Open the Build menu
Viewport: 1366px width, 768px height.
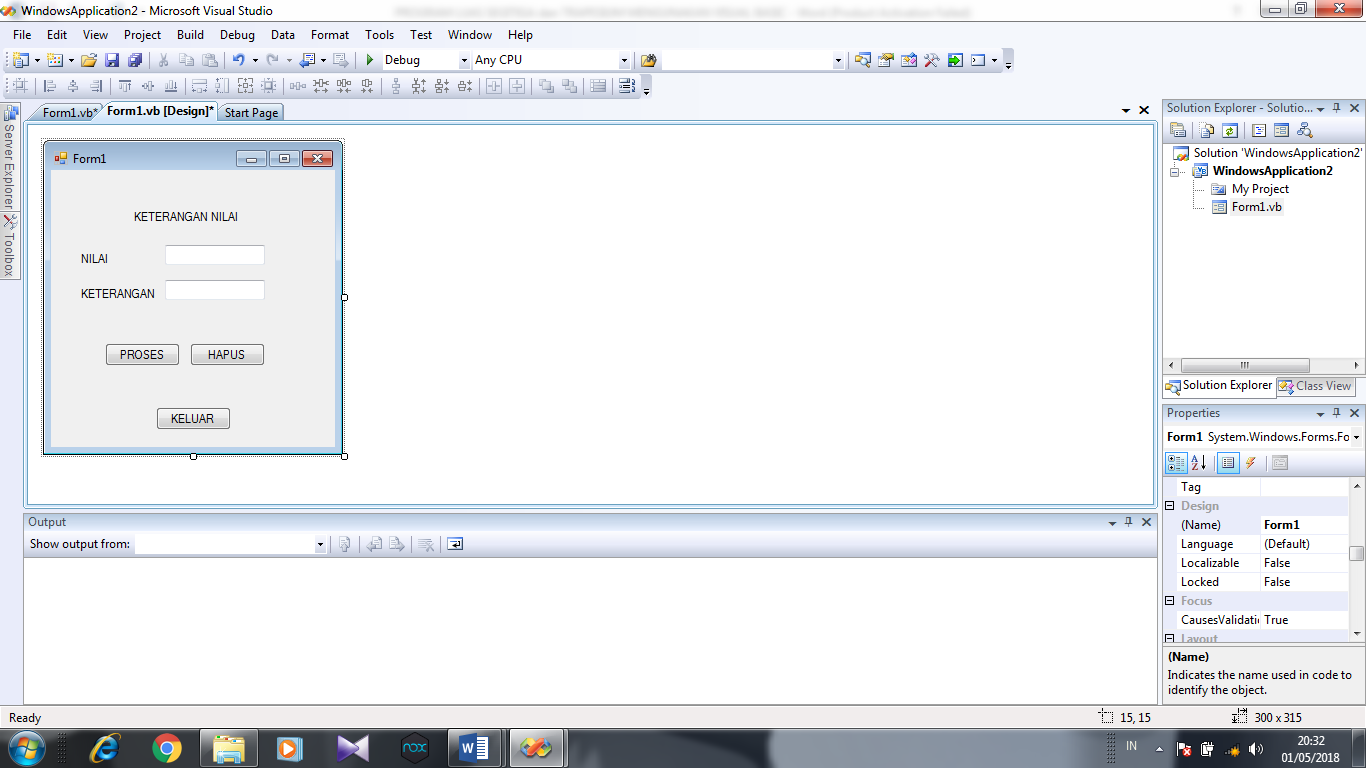[189, 34]
